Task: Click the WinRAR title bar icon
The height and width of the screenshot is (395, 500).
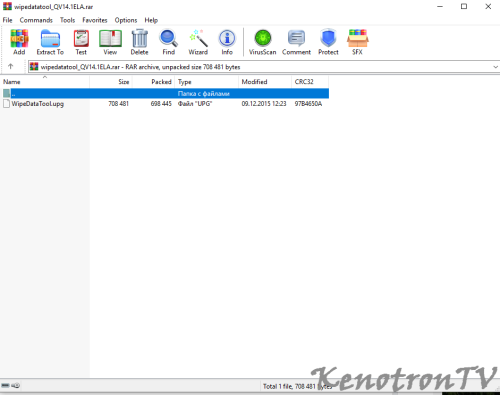Action: (7, 6)
